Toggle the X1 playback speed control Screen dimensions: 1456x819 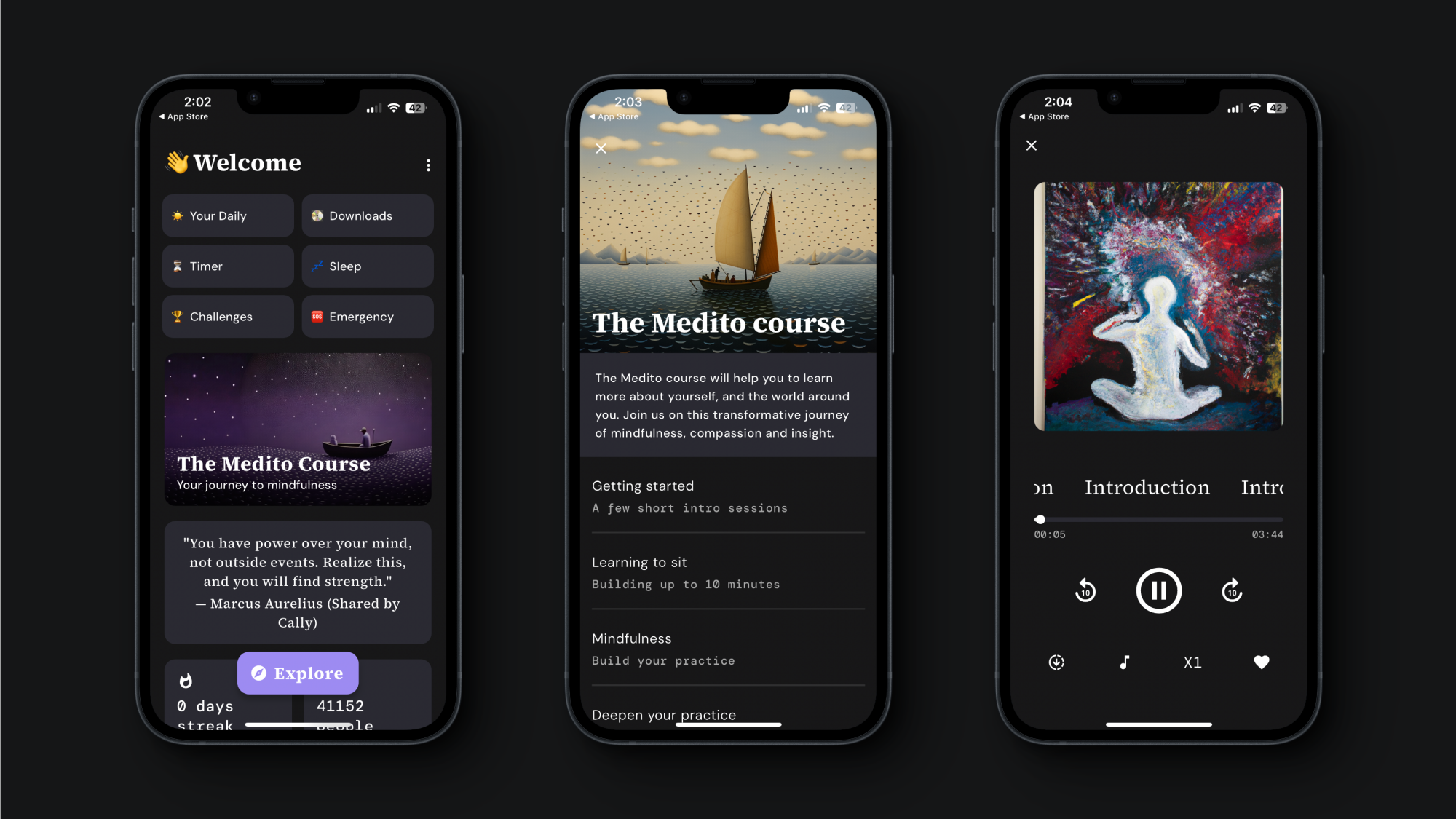1192,662
